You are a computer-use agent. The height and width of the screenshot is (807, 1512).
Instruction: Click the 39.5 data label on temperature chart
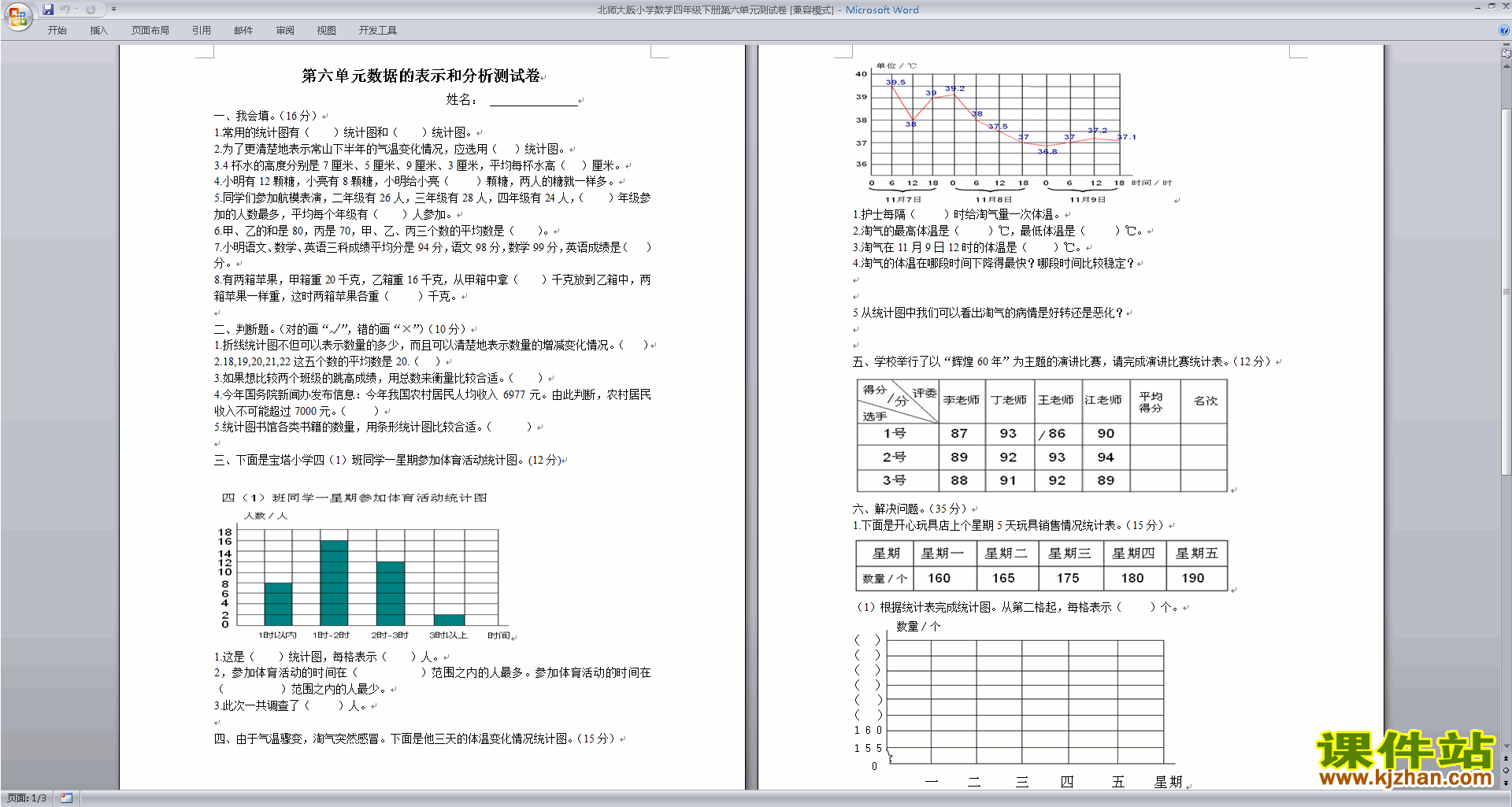tap(895, 82)
